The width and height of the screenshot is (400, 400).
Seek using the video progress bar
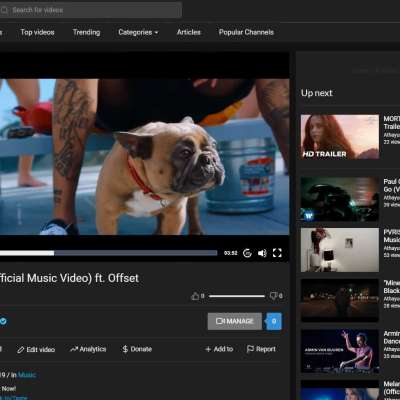coord(108,253)
